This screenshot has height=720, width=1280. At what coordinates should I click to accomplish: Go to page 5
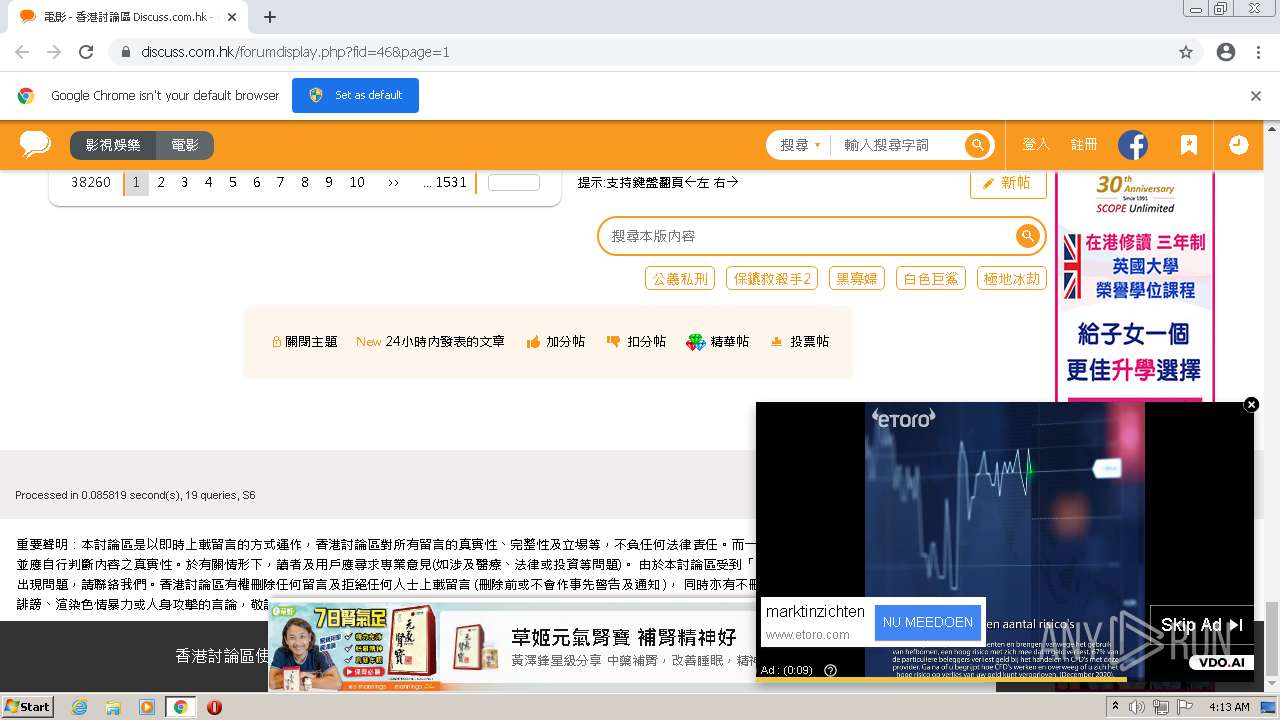233,183
